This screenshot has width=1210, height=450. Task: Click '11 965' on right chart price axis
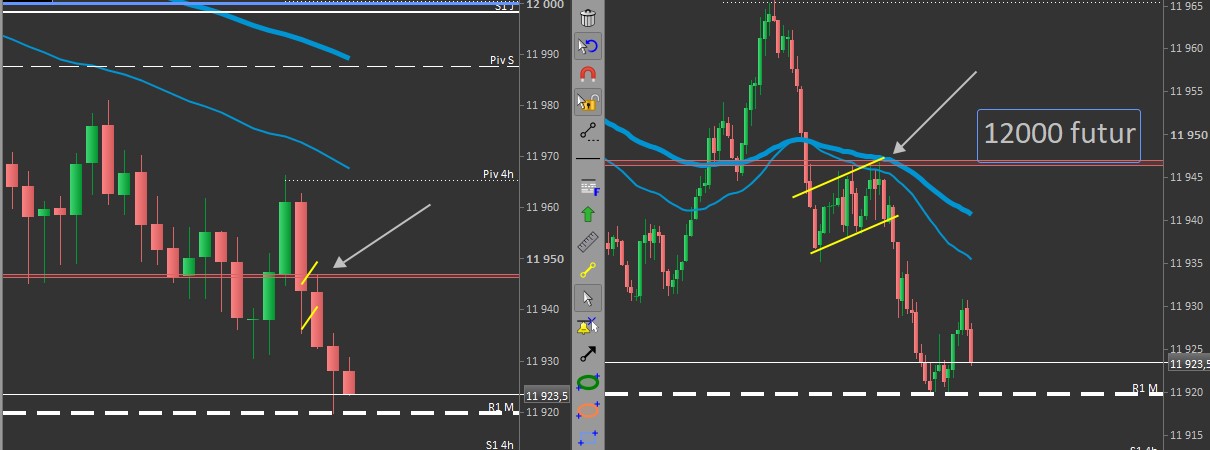pos(1188,6)
